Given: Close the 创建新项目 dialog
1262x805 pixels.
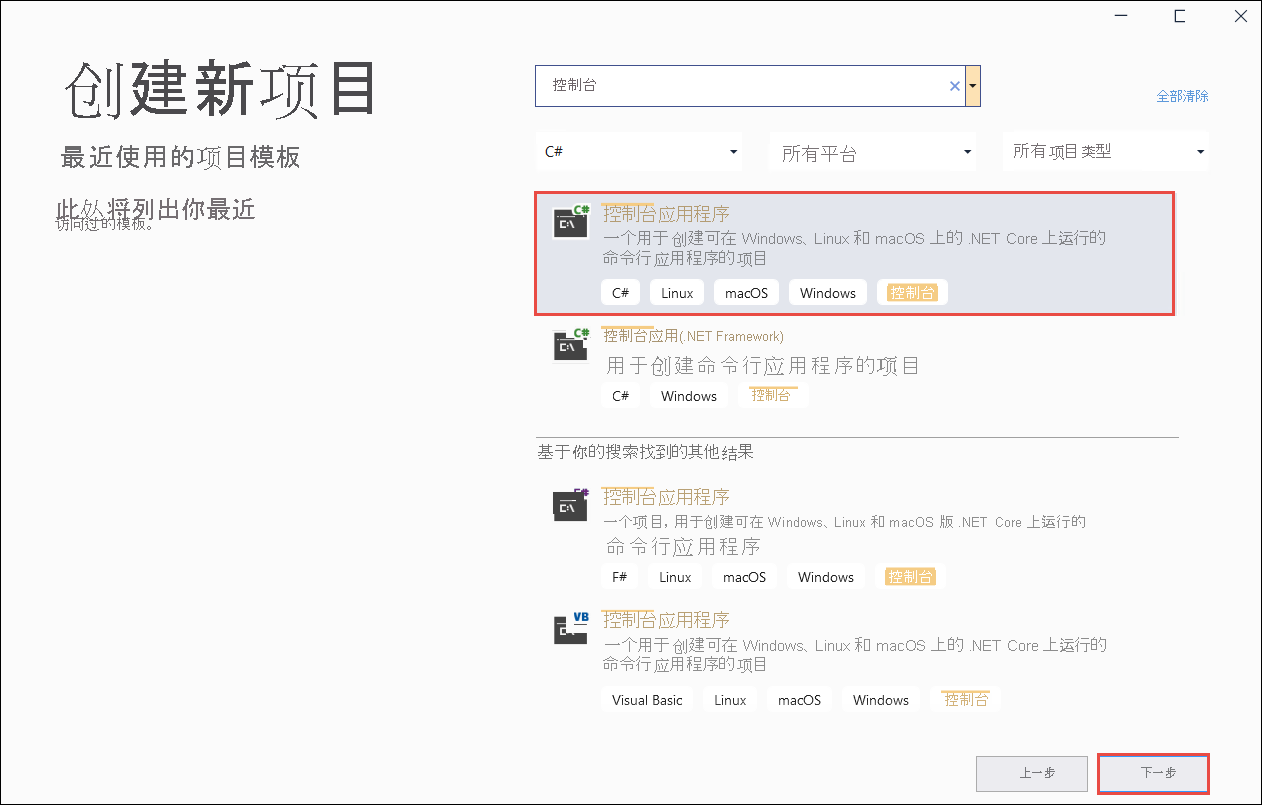Looking at the screenshot, I should (1240, 16).
